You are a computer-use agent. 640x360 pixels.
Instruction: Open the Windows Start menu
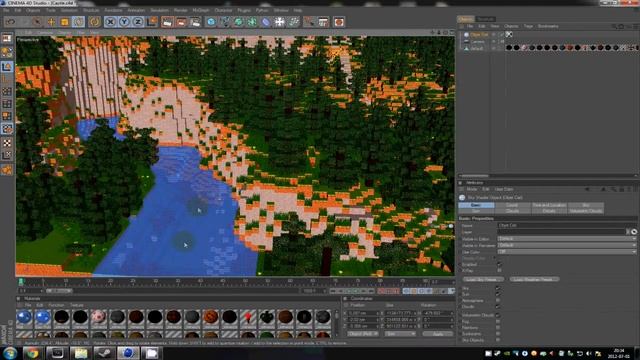[x=10, y=353]
